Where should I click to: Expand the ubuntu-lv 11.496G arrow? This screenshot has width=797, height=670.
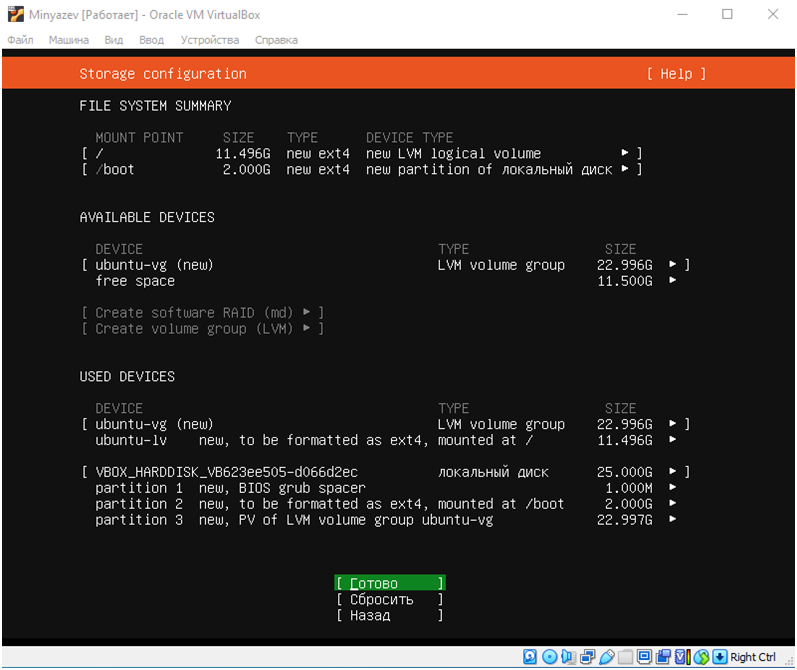coord(672,440)
